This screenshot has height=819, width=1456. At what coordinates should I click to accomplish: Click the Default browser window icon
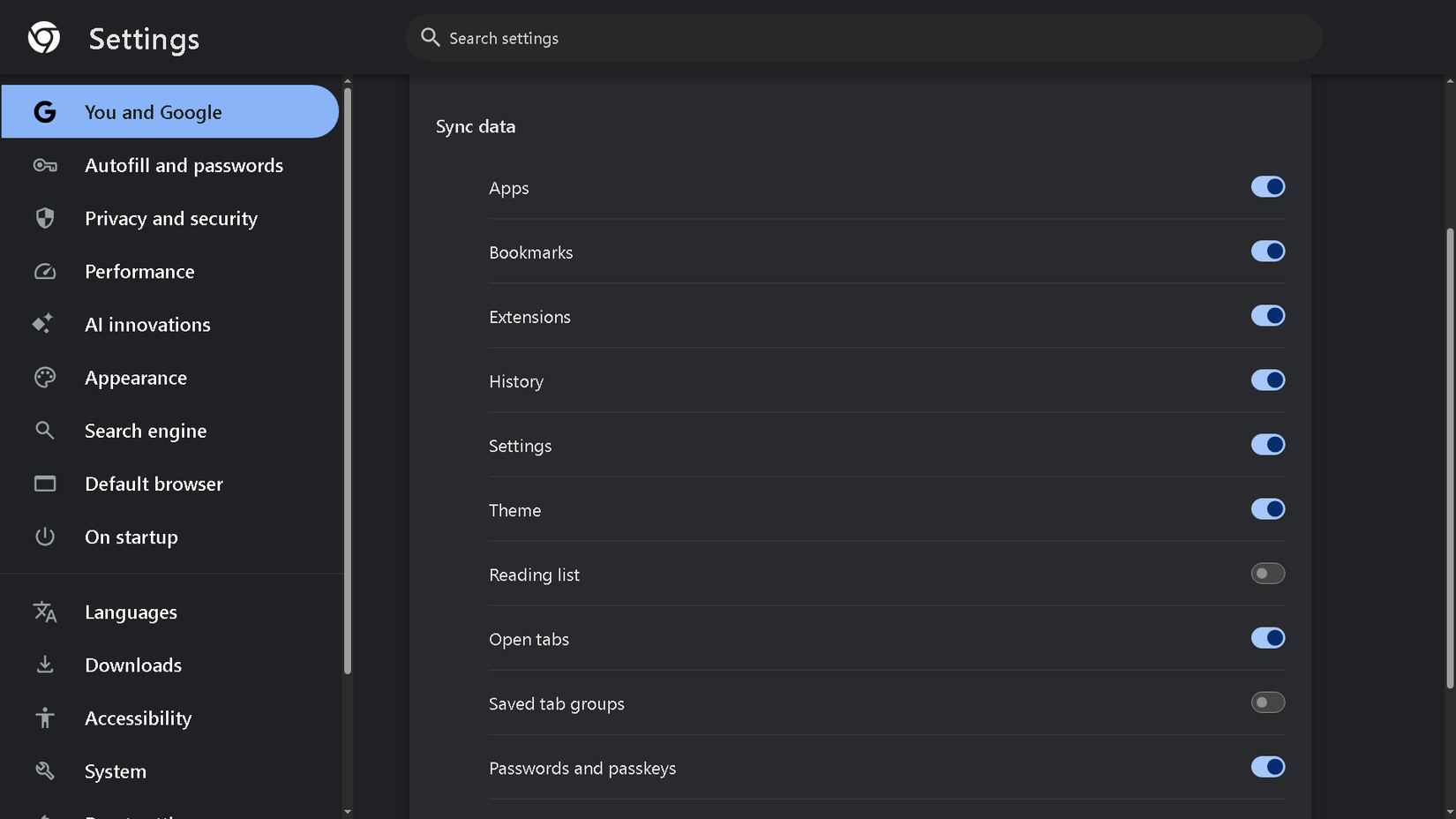tap(44, 483)
